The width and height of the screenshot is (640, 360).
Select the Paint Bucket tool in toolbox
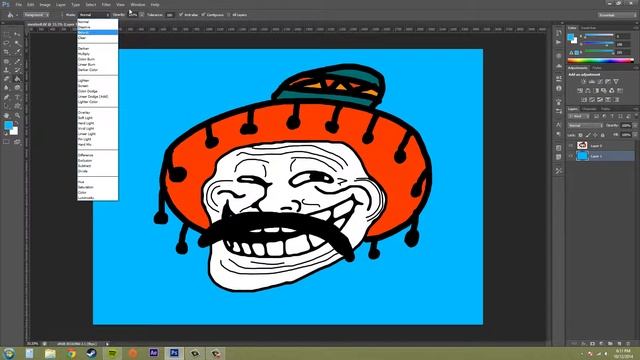pyautogui.click(x=18, y=79)
